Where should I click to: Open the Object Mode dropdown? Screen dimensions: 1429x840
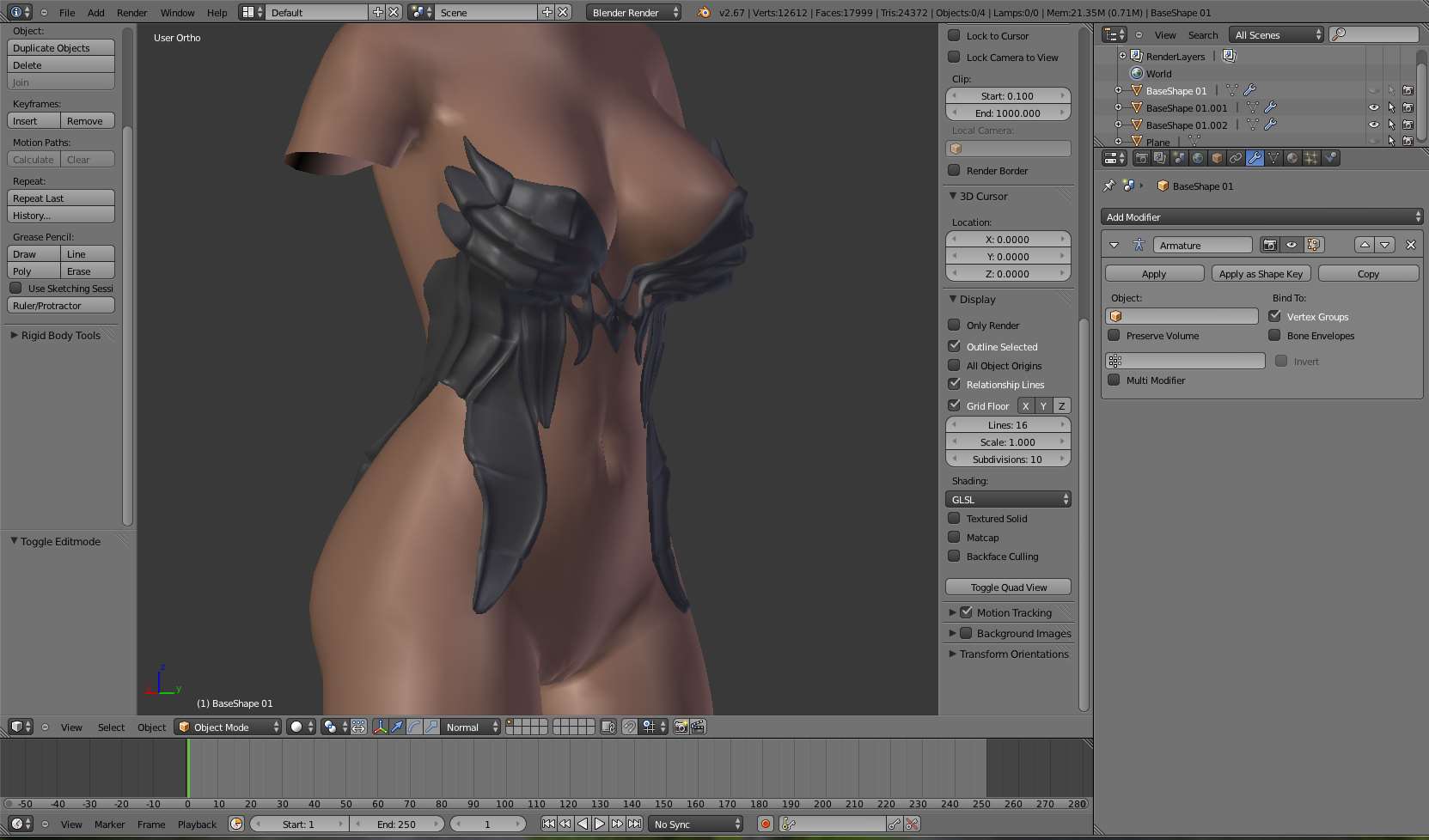[x=229, y=727]
